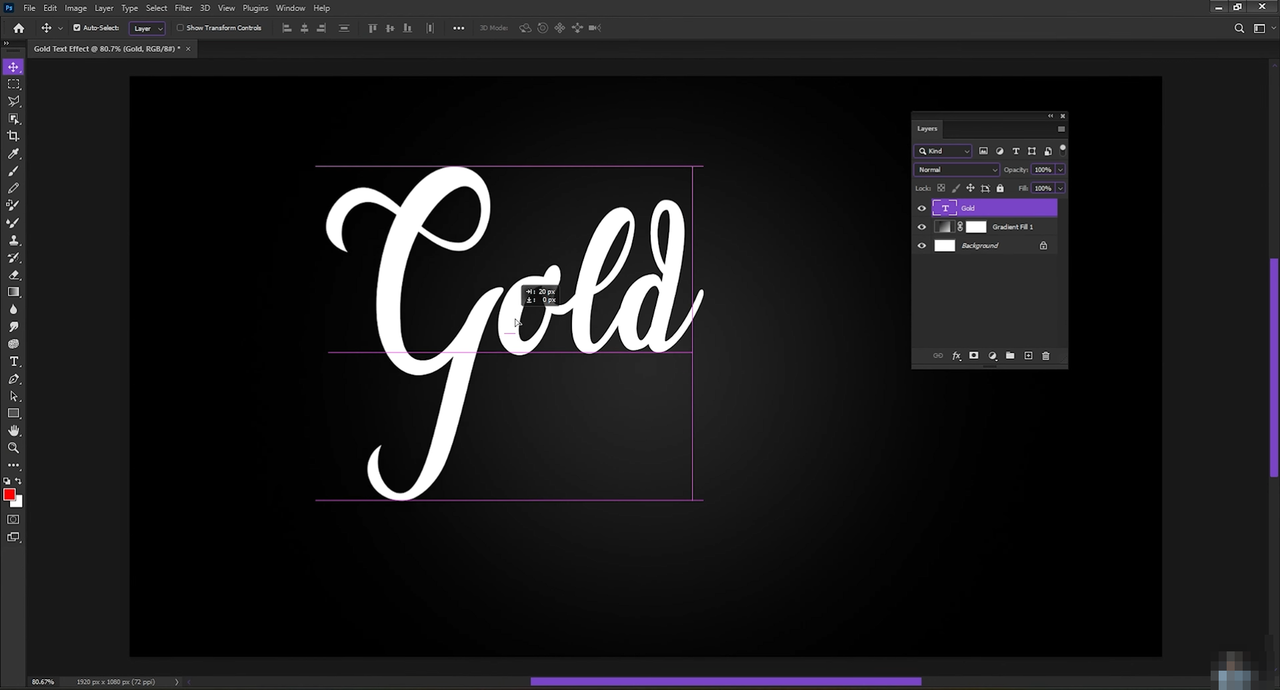Click the Gradient Fill 1 gradient thumbnail
The height and width of the screenshot is (690, 1280).
(943, 227)
